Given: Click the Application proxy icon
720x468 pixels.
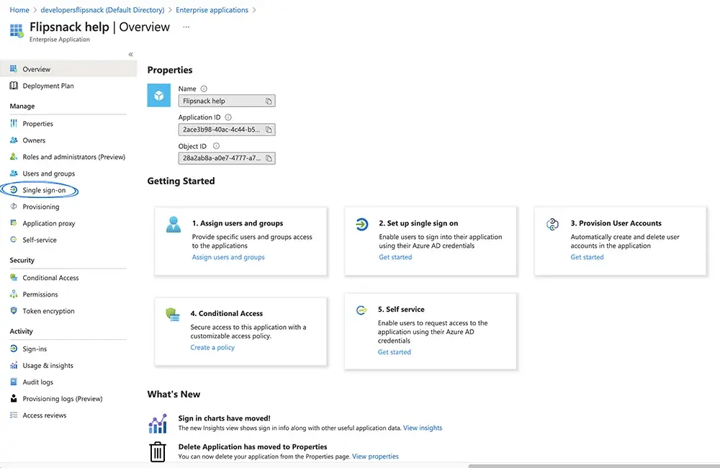Looking at the screenshot, I should click(14, 223).
